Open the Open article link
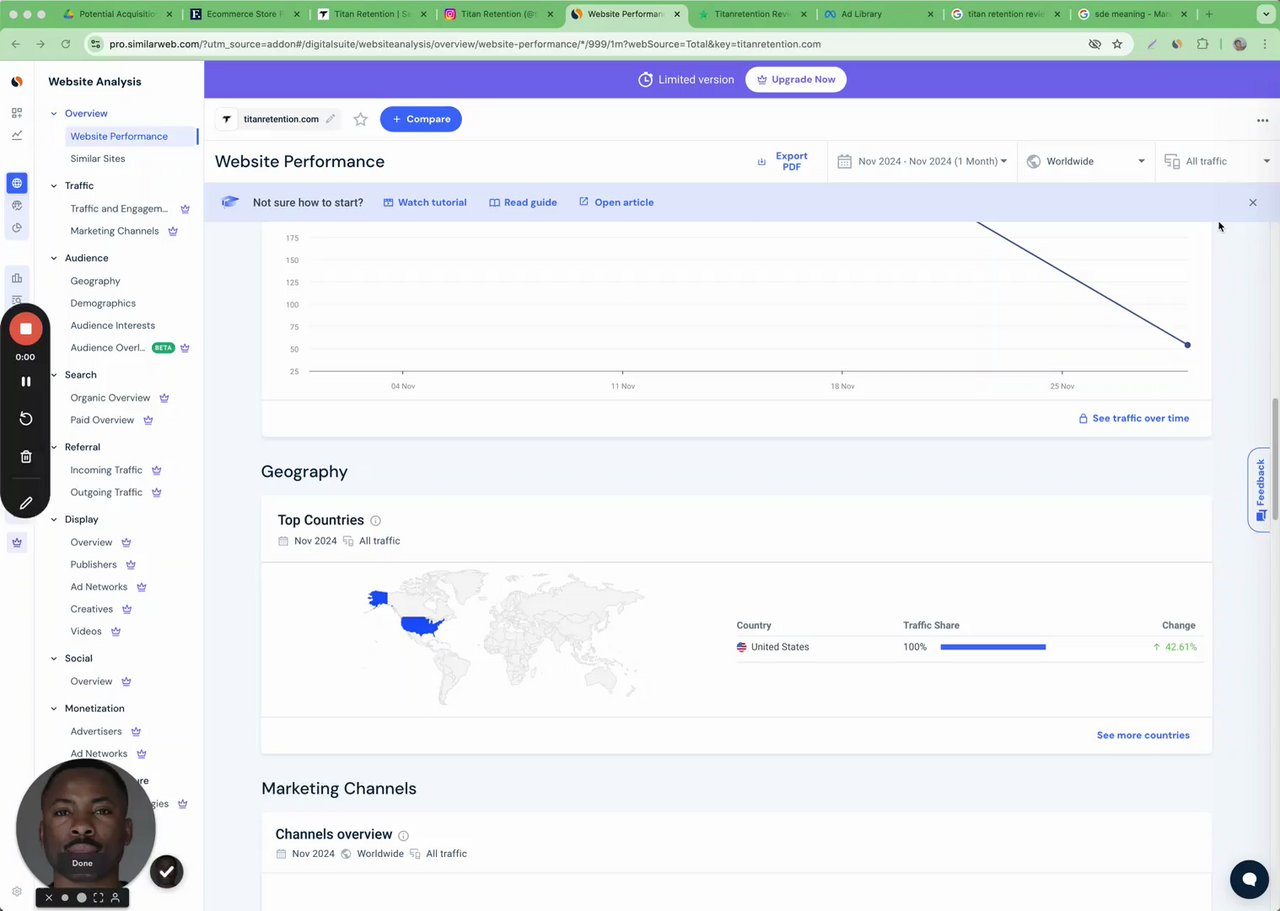 pos(616,202)
